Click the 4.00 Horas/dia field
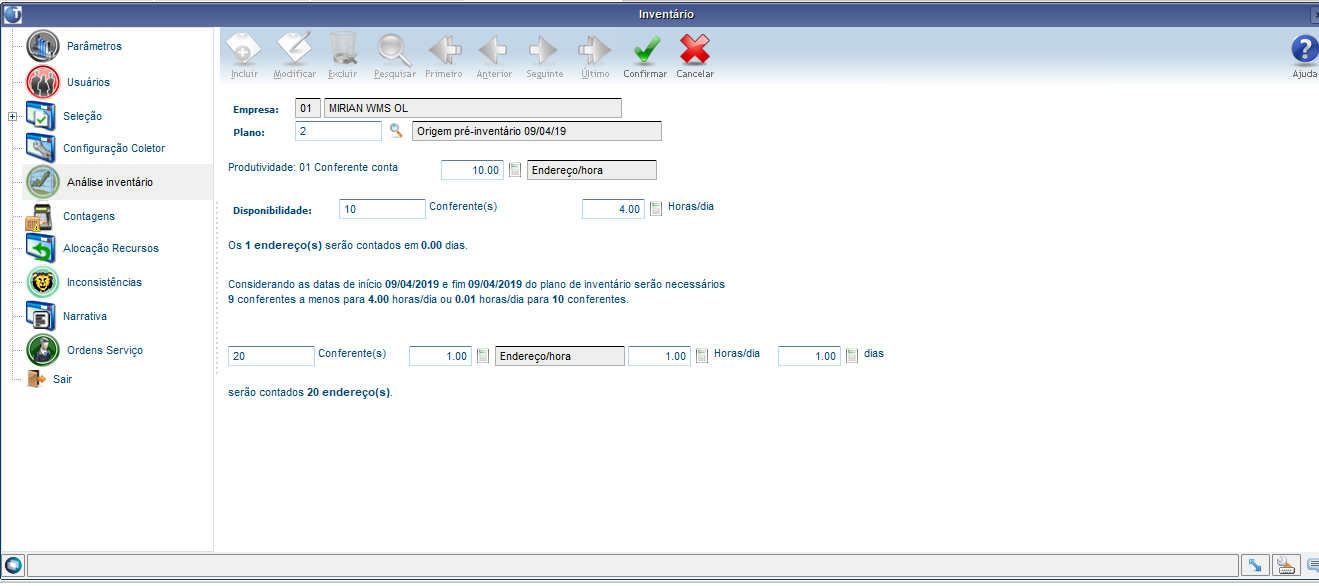This screenshot has width=1319, height=586. (x=613, y=209)
